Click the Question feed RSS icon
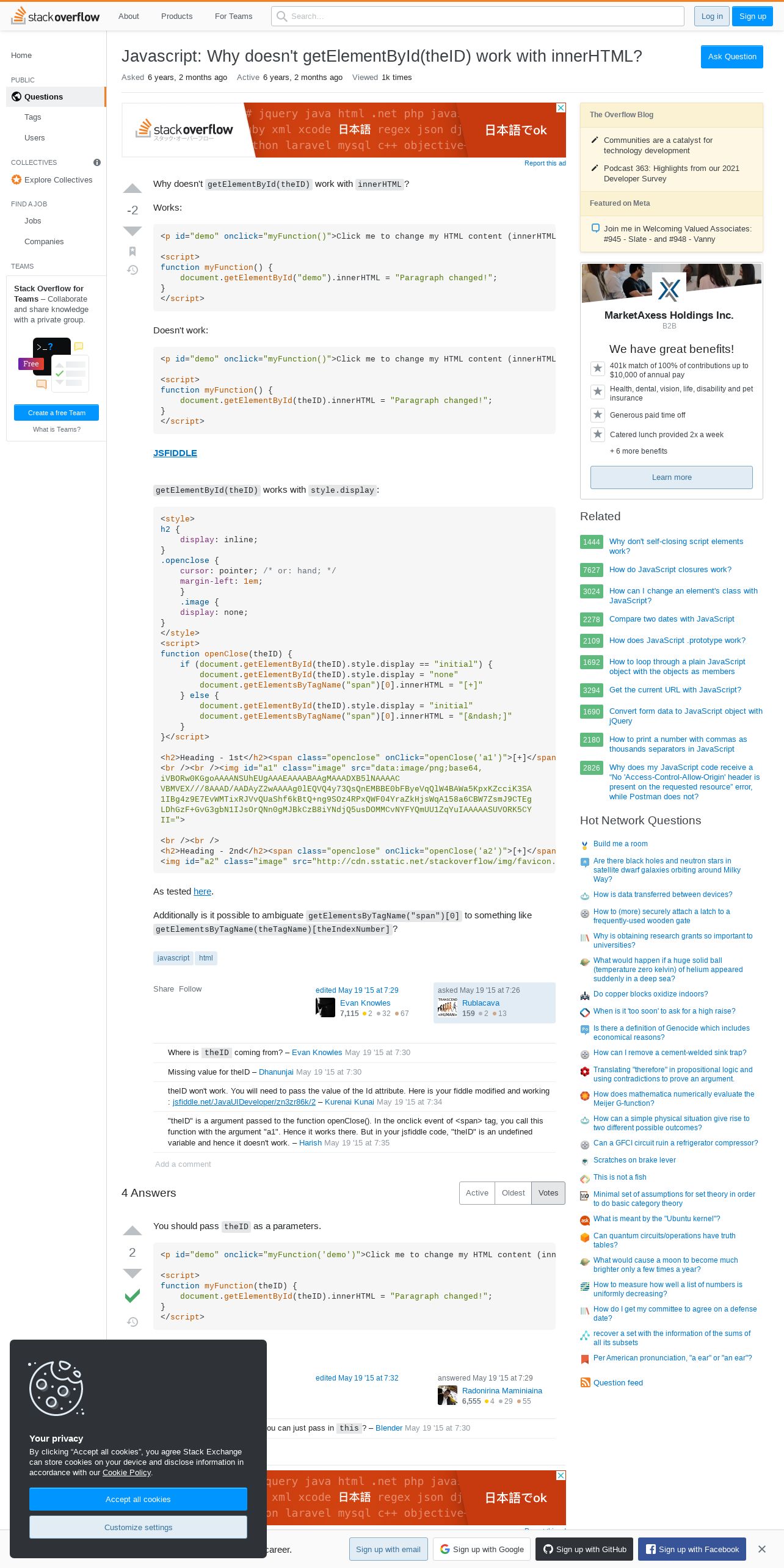The width and height of the screenshot is (784, 1568). click(x=585, y=1383)
